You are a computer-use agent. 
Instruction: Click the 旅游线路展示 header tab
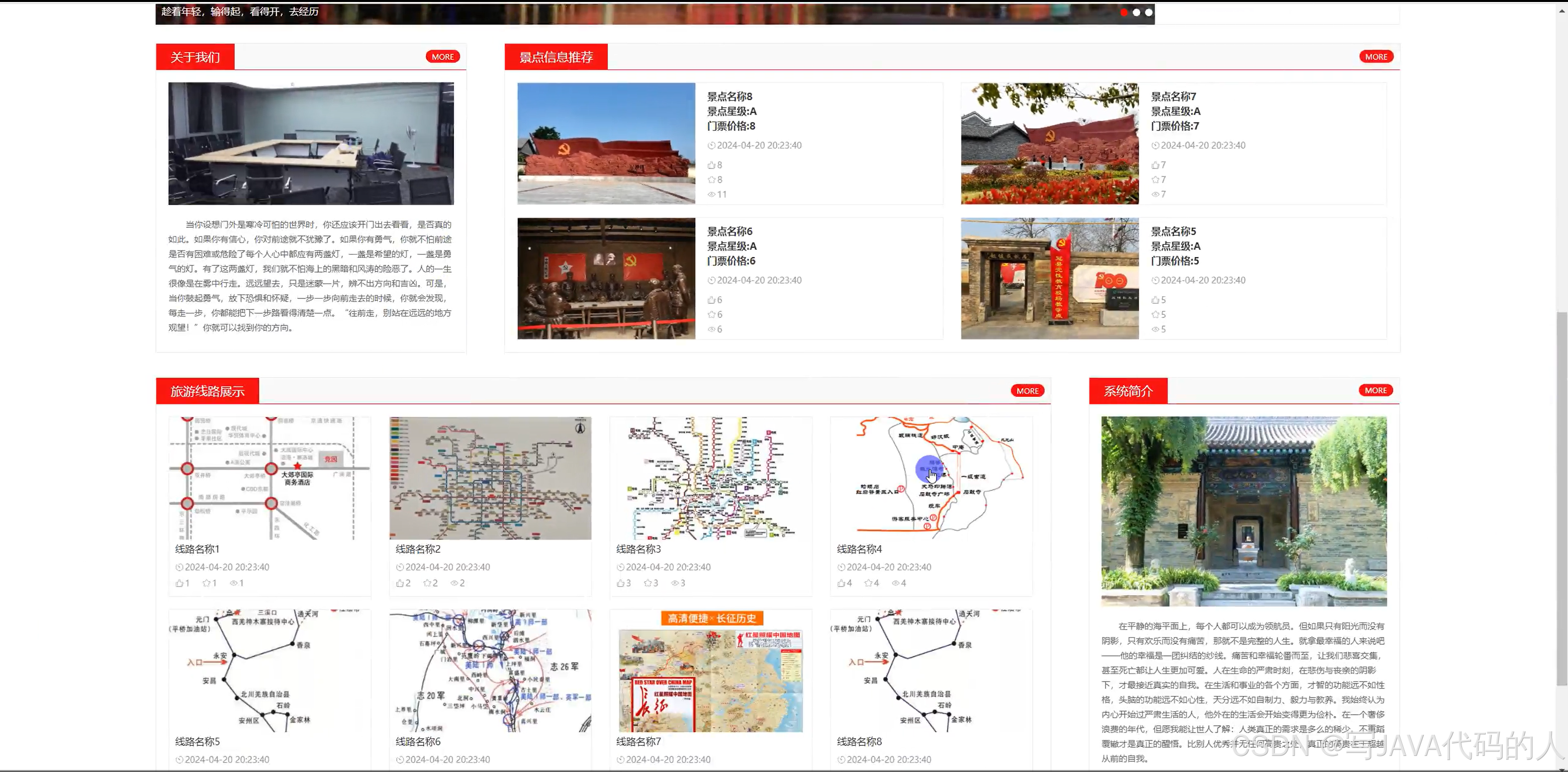(207, 391)
